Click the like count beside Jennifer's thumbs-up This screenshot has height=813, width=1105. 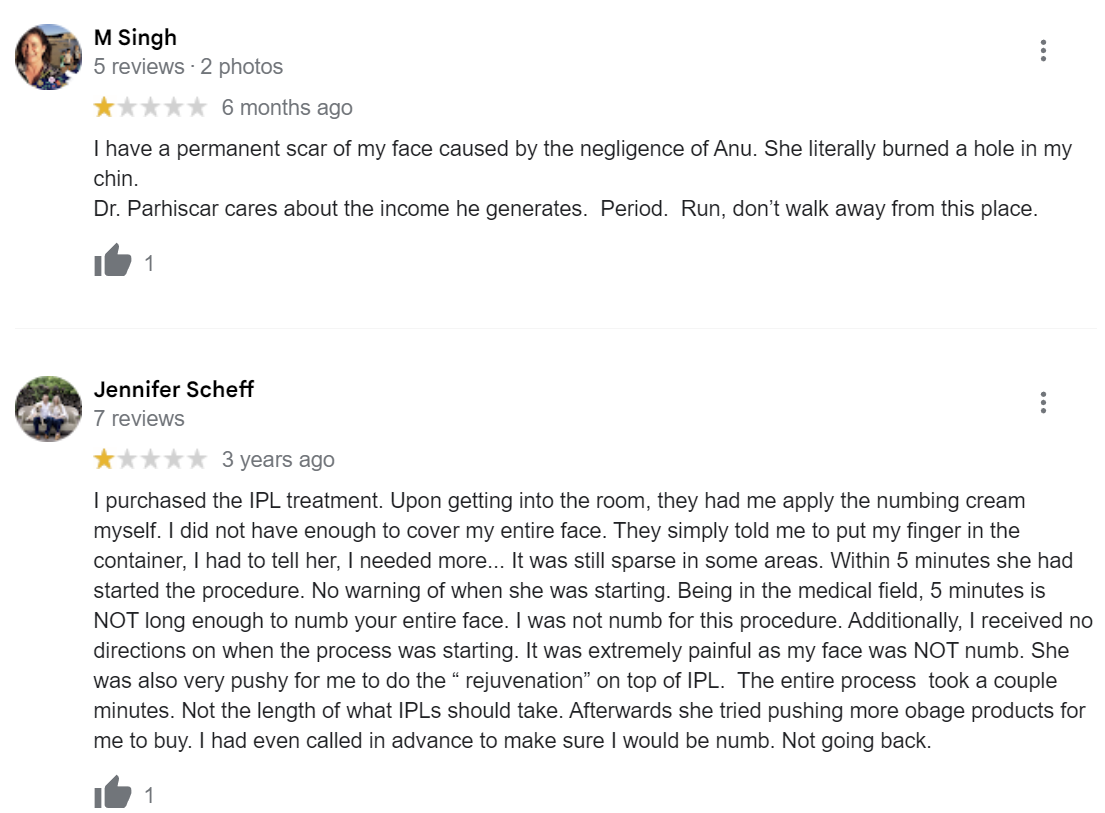click(x=150, y=796)
